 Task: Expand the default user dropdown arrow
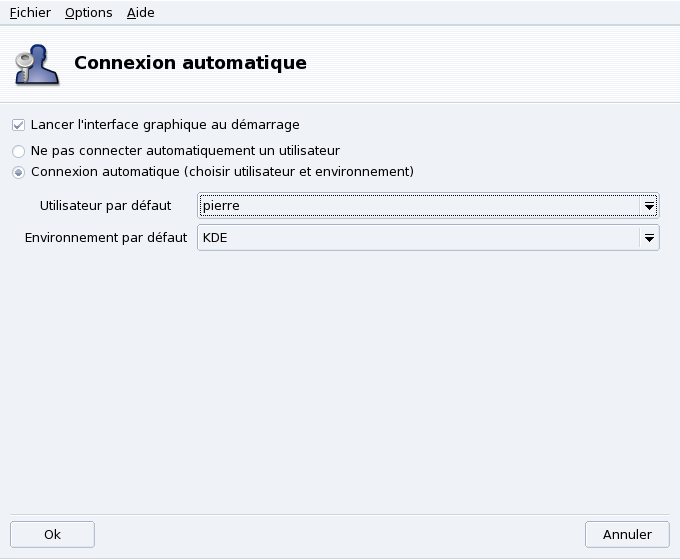click(649, 206)
